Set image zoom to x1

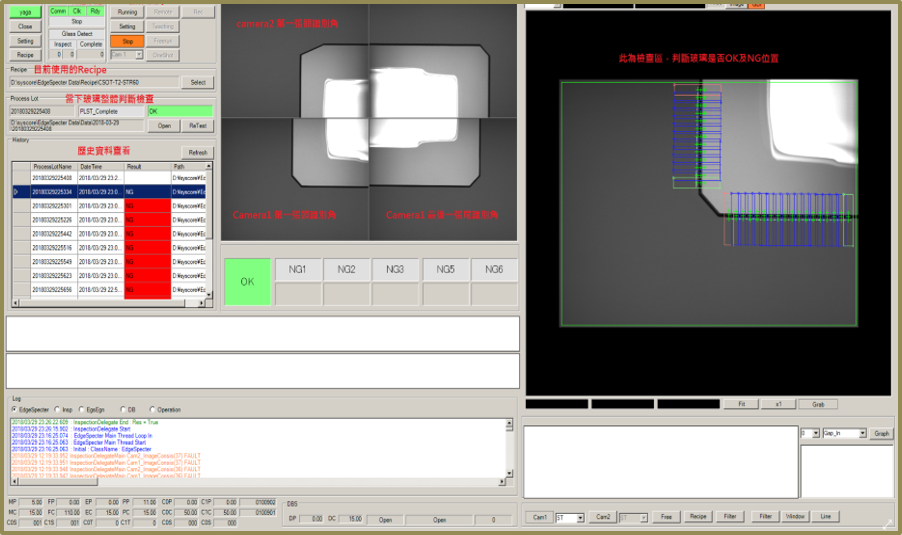coord(778,404)
